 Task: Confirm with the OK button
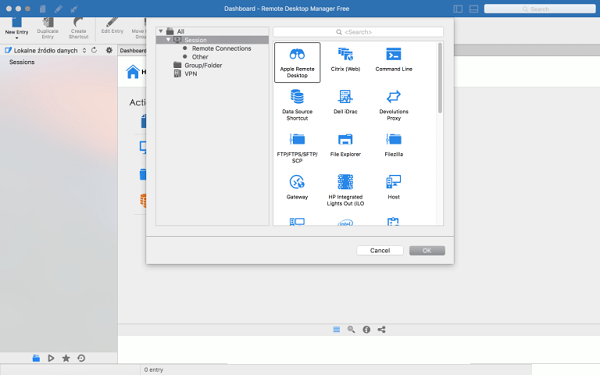(x=427, y=250)
